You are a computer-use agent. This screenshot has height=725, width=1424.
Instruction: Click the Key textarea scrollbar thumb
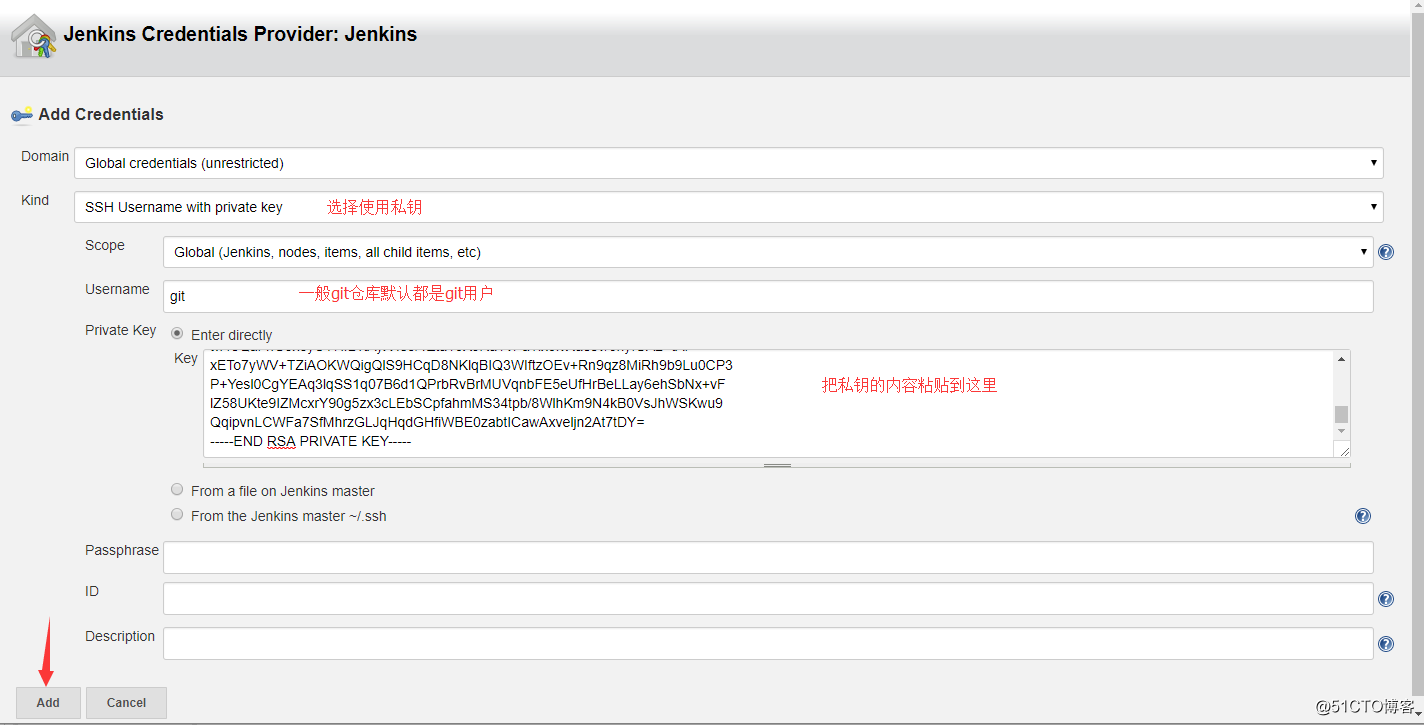(1342, 414)
